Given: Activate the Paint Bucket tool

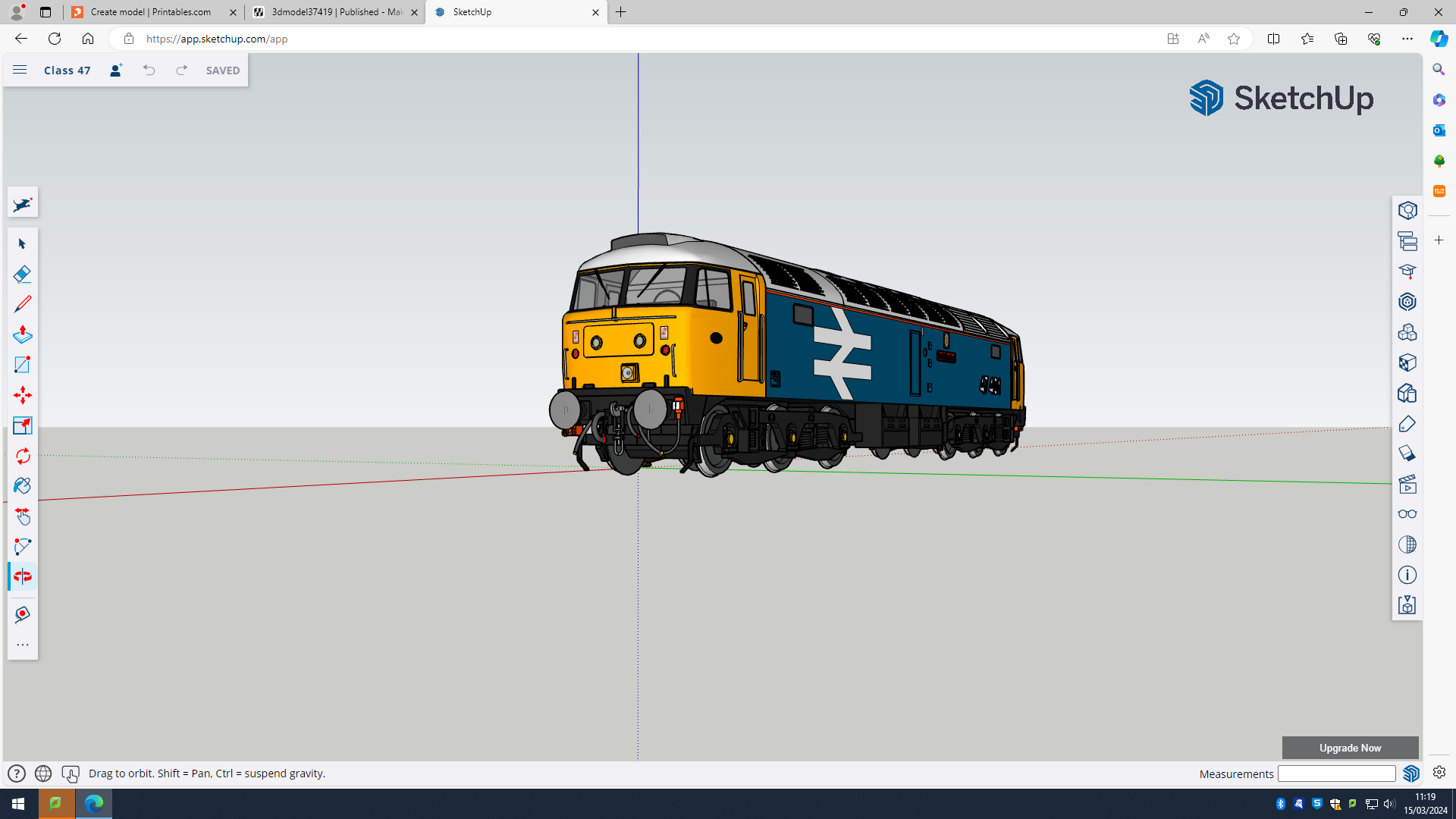Looking at the screenshot, I should (22, 485).
